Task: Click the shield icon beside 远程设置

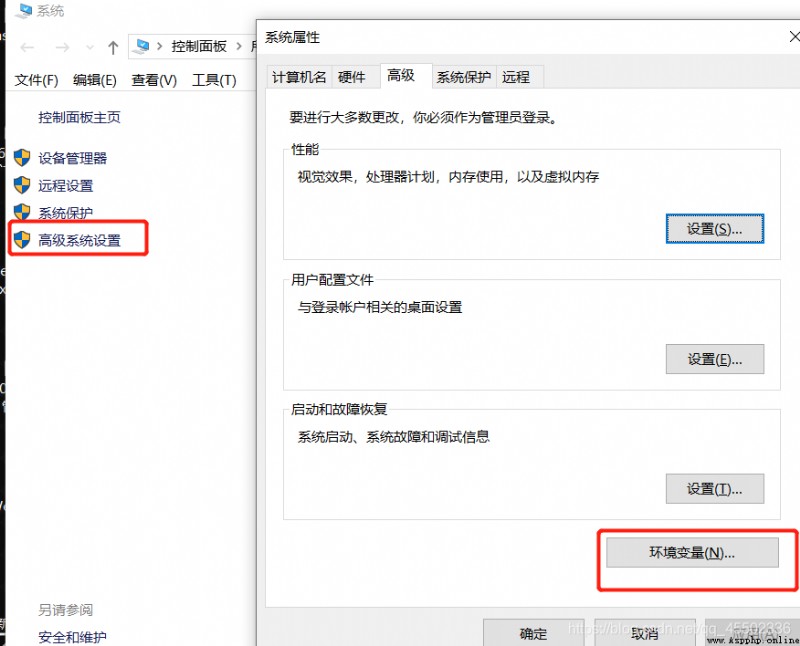Action: 22,185
